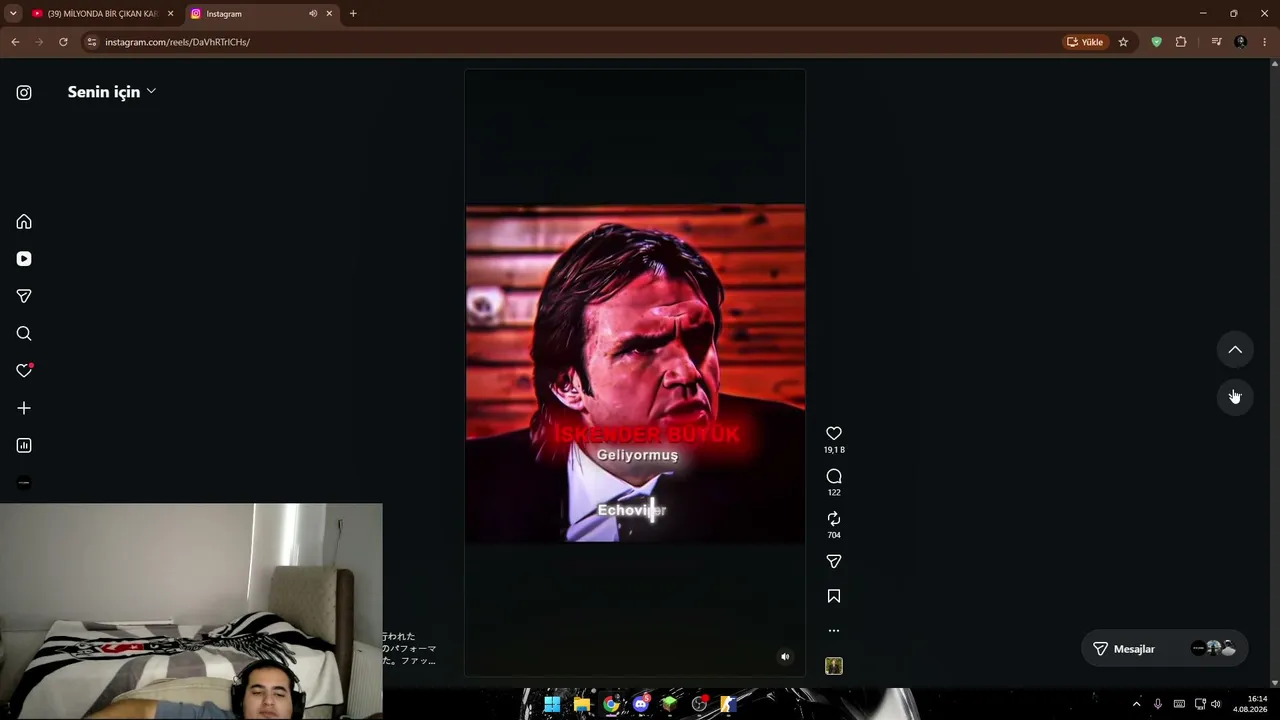Open the Windows Start menu

[x=552, y=704]
